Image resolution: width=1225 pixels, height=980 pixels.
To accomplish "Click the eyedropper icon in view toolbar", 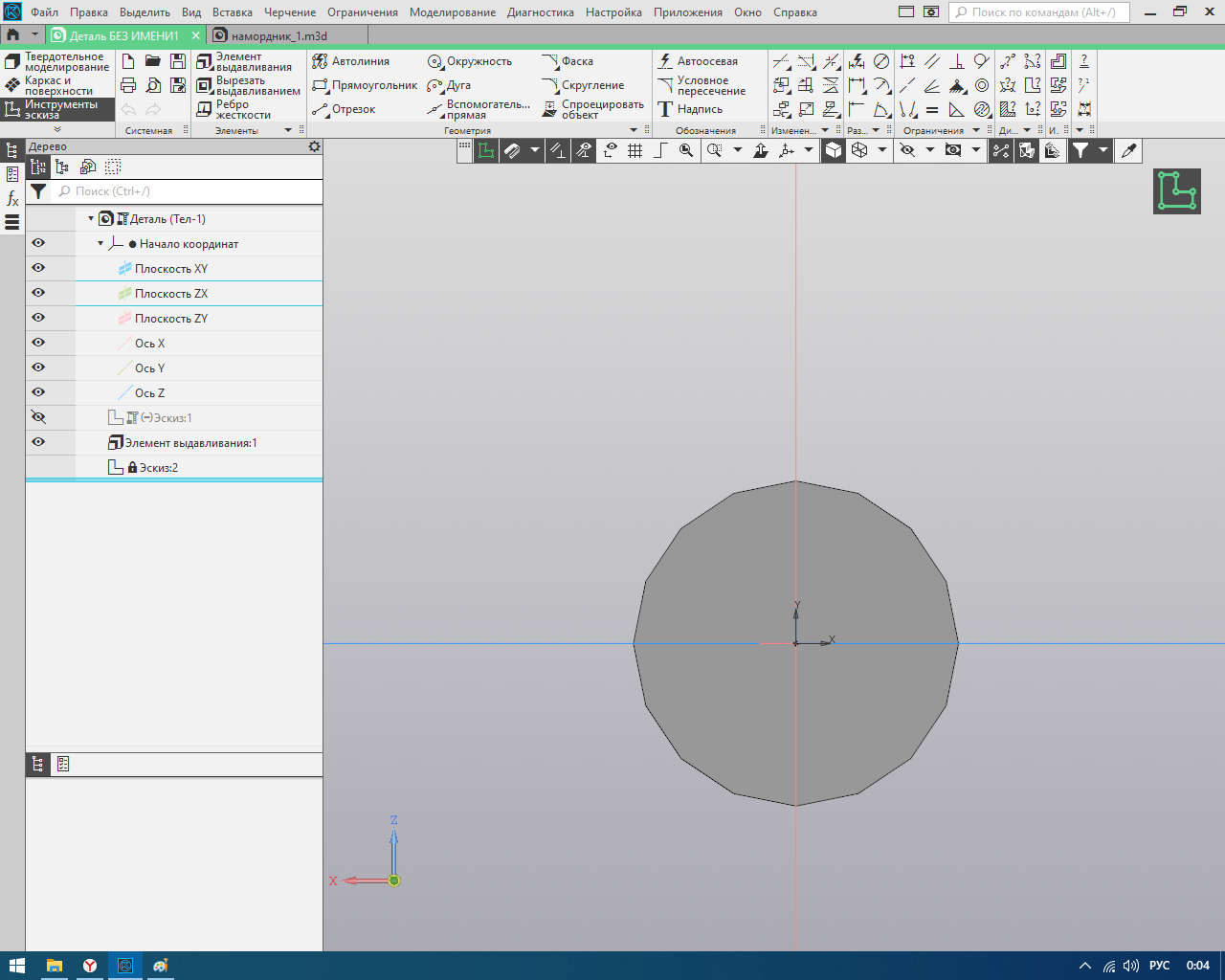I will point(1129,150).
